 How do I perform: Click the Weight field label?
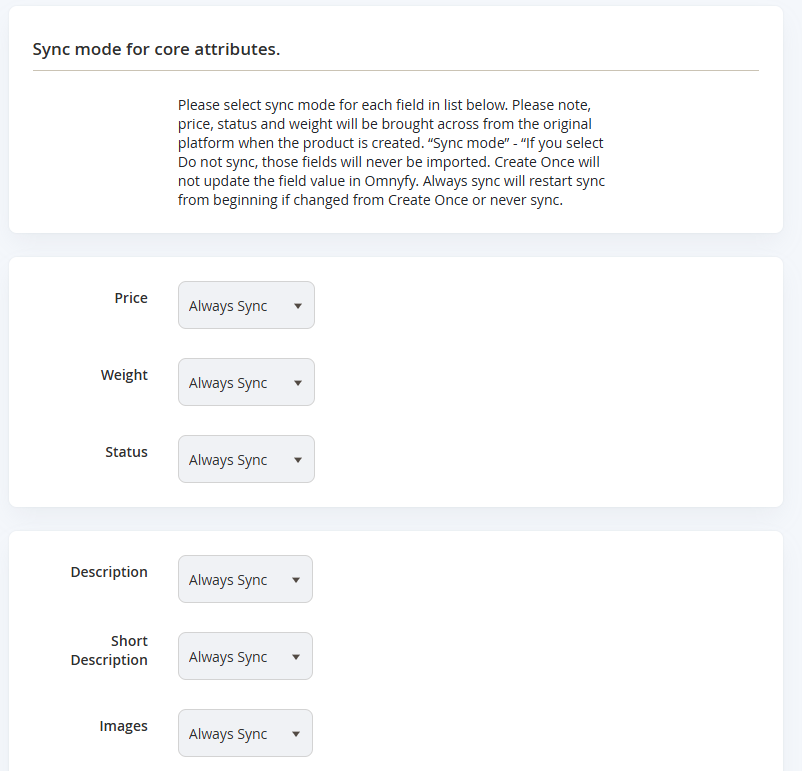124,375
